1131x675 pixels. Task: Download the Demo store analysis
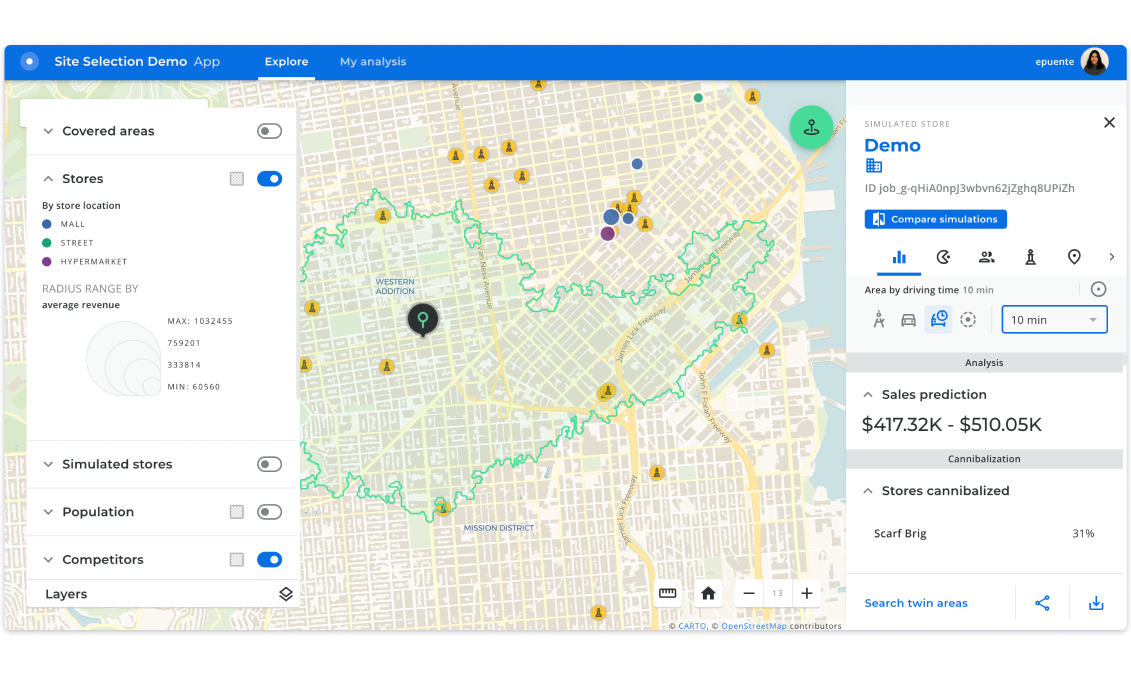click(1096, 603)
